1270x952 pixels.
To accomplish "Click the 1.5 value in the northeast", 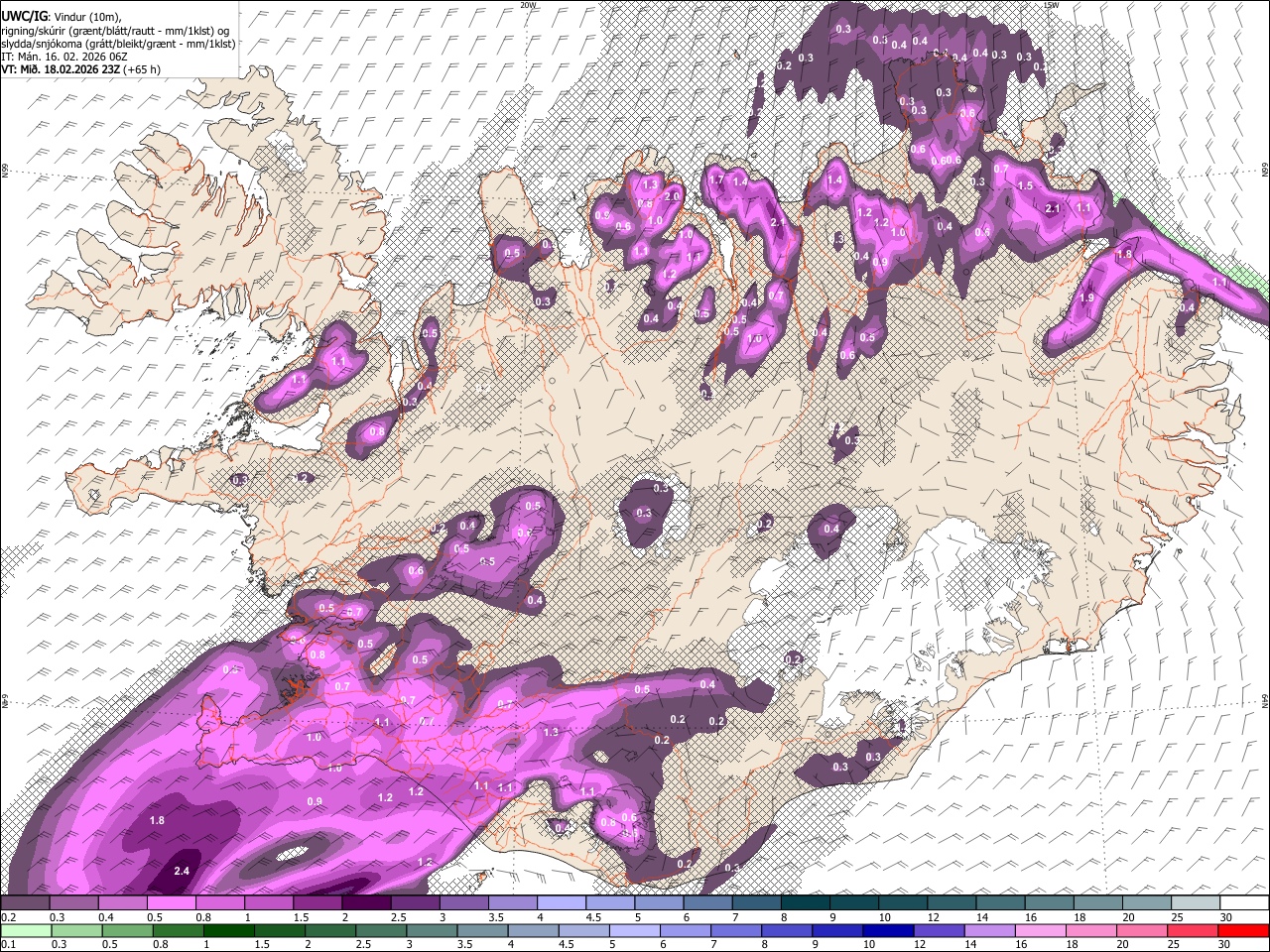I will coord(1026,185).
